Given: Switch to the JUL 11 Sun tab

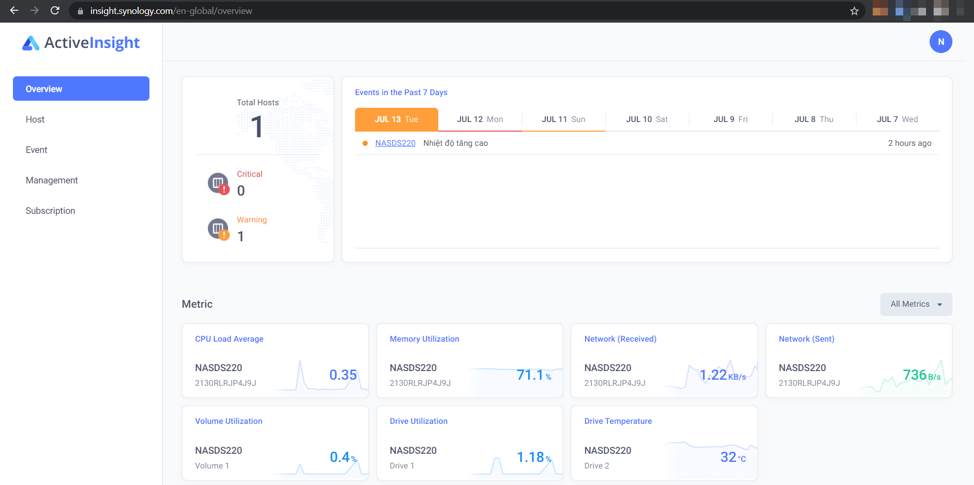Looking at the screenshot, I should point(563,119).
